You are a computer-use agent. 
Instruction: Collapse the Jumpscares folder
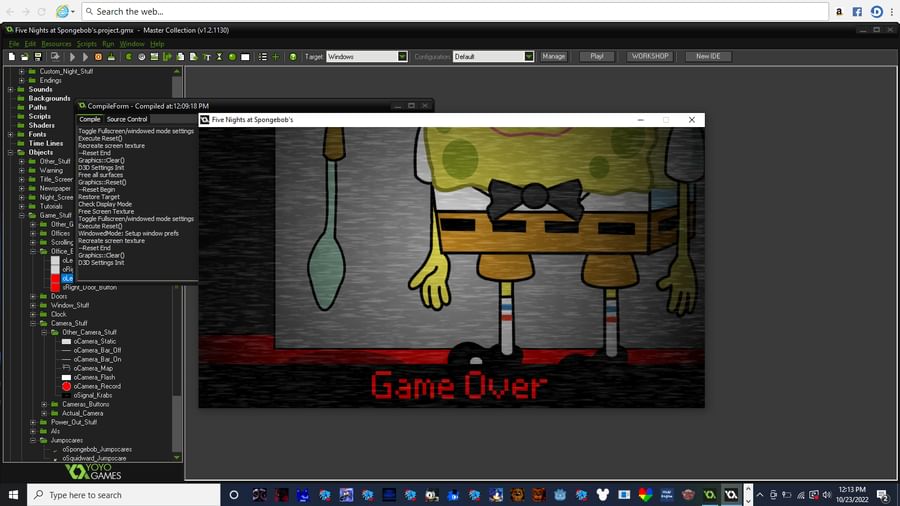point(33,441)
